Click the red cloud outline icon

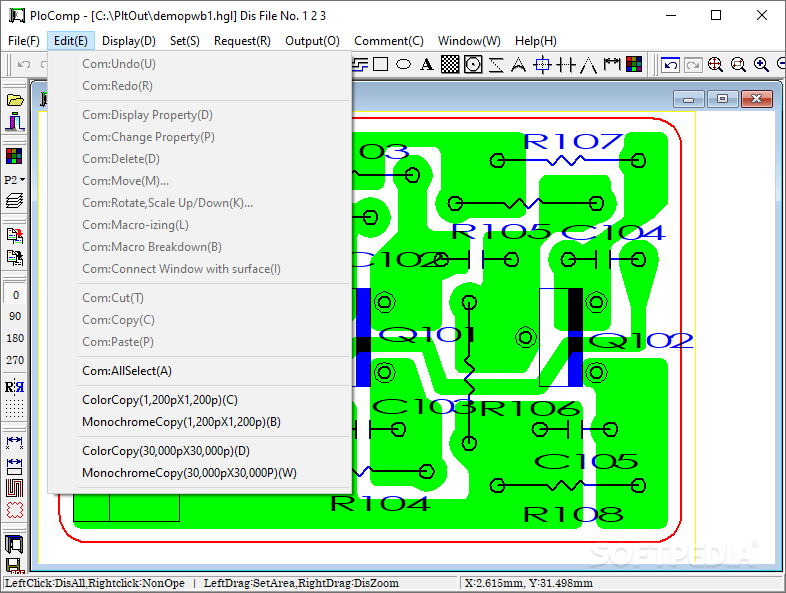tap(14, 510)
